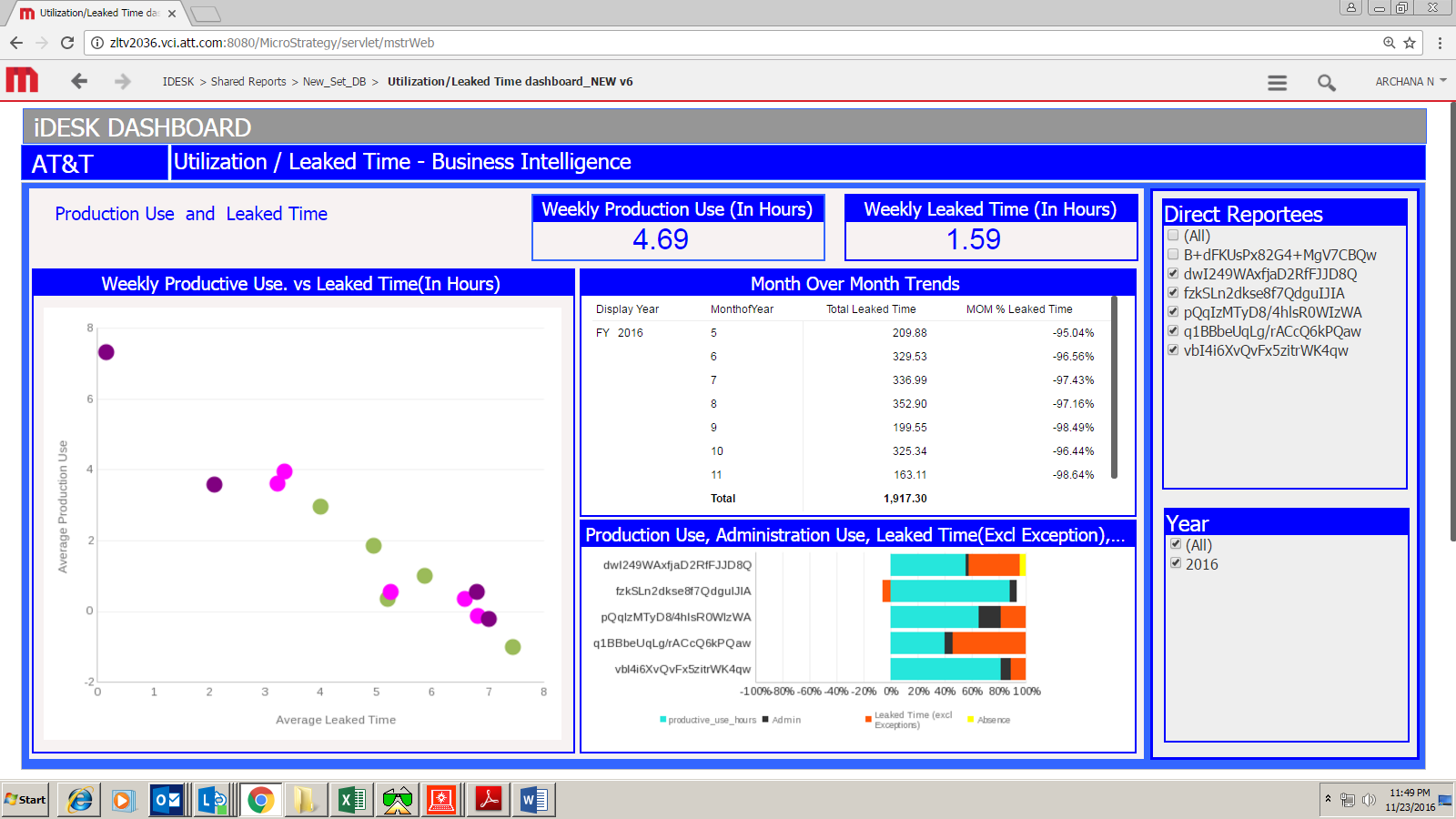Click the browser address bar URL field
The image size is (1456, 819).
(728, 43)
